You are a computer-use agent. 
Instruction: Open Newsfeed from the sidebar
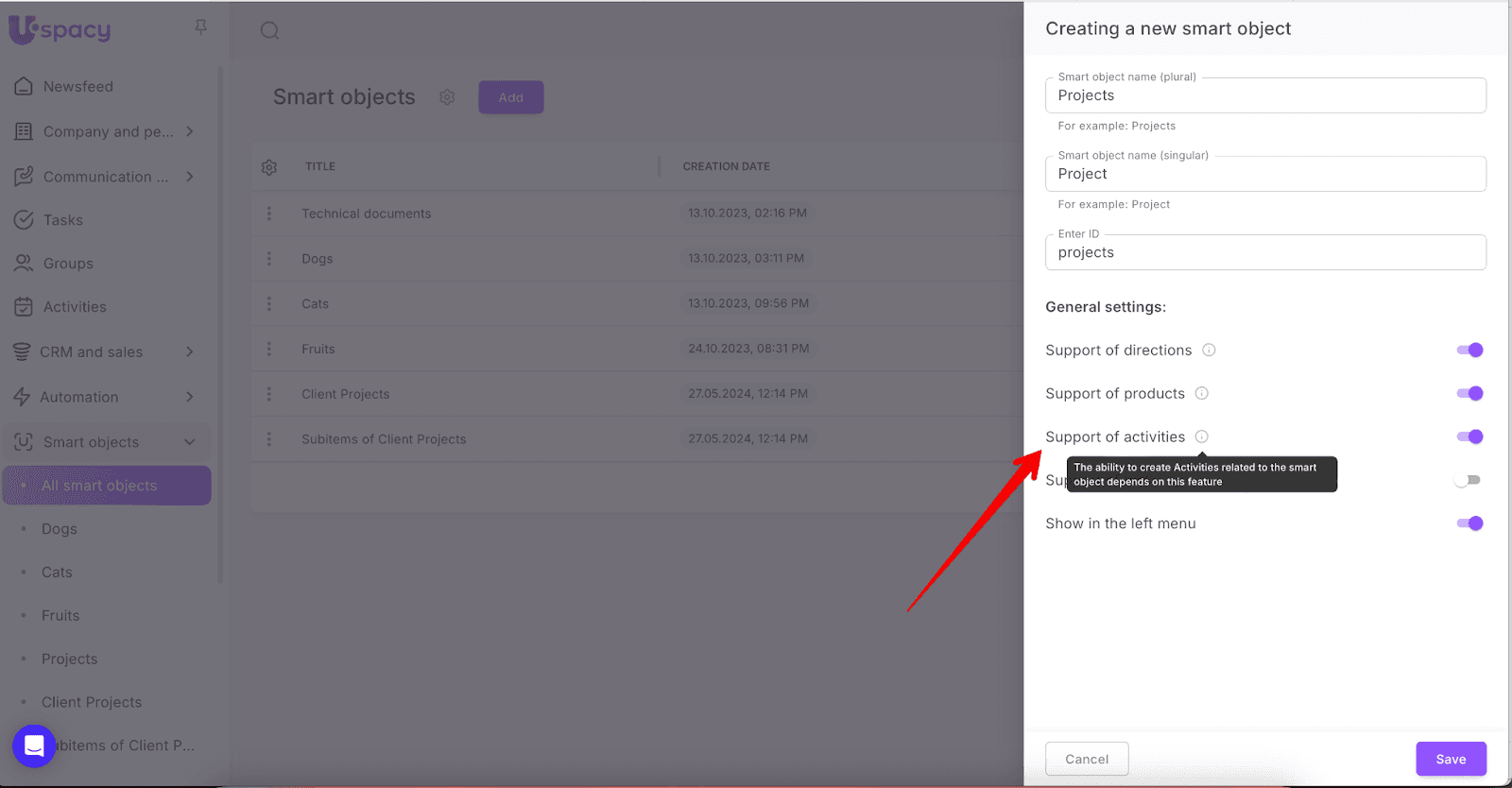pyautogui.click(x=77, y=87)
